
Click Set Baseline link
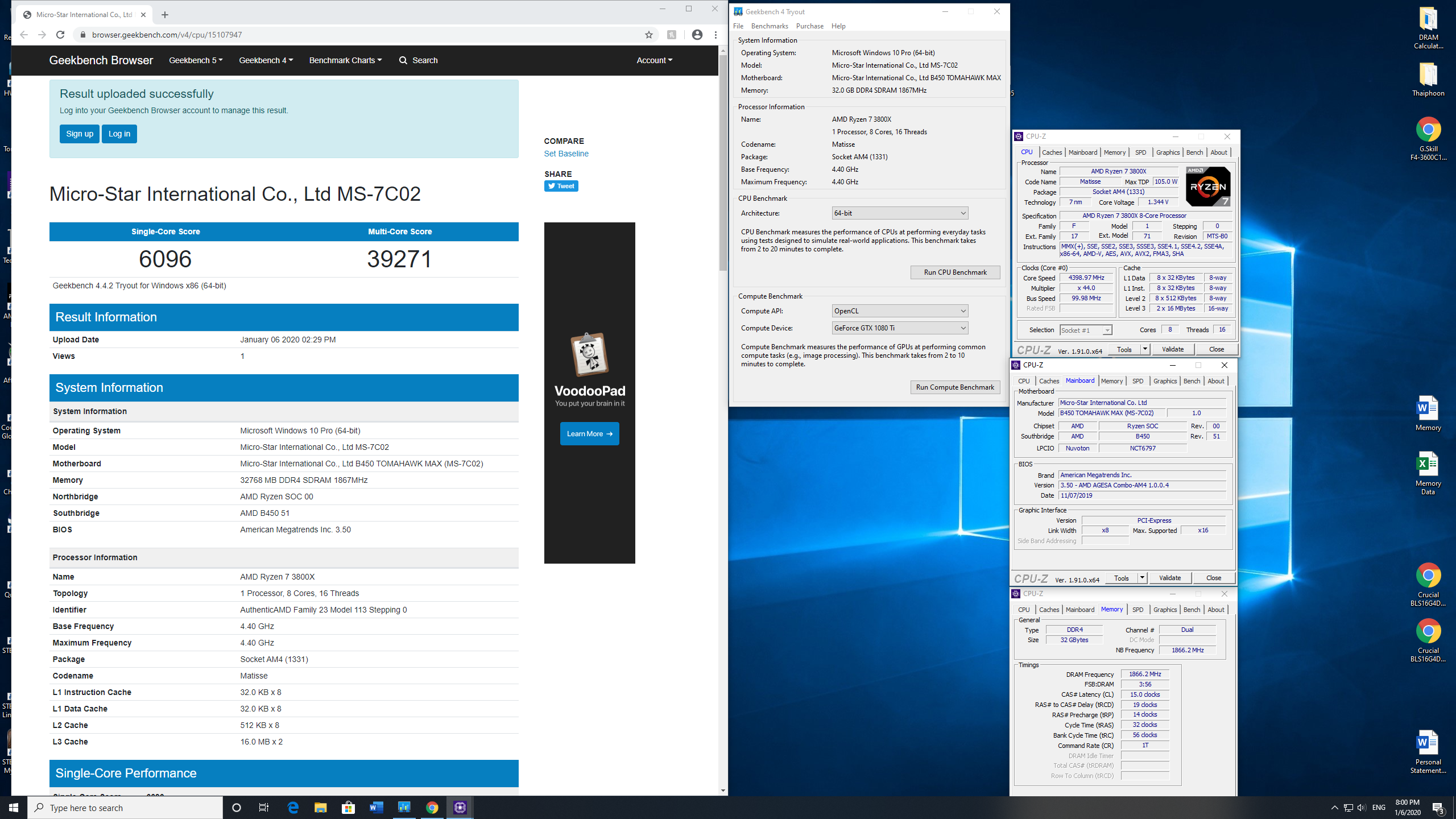[x=566, y=154]
